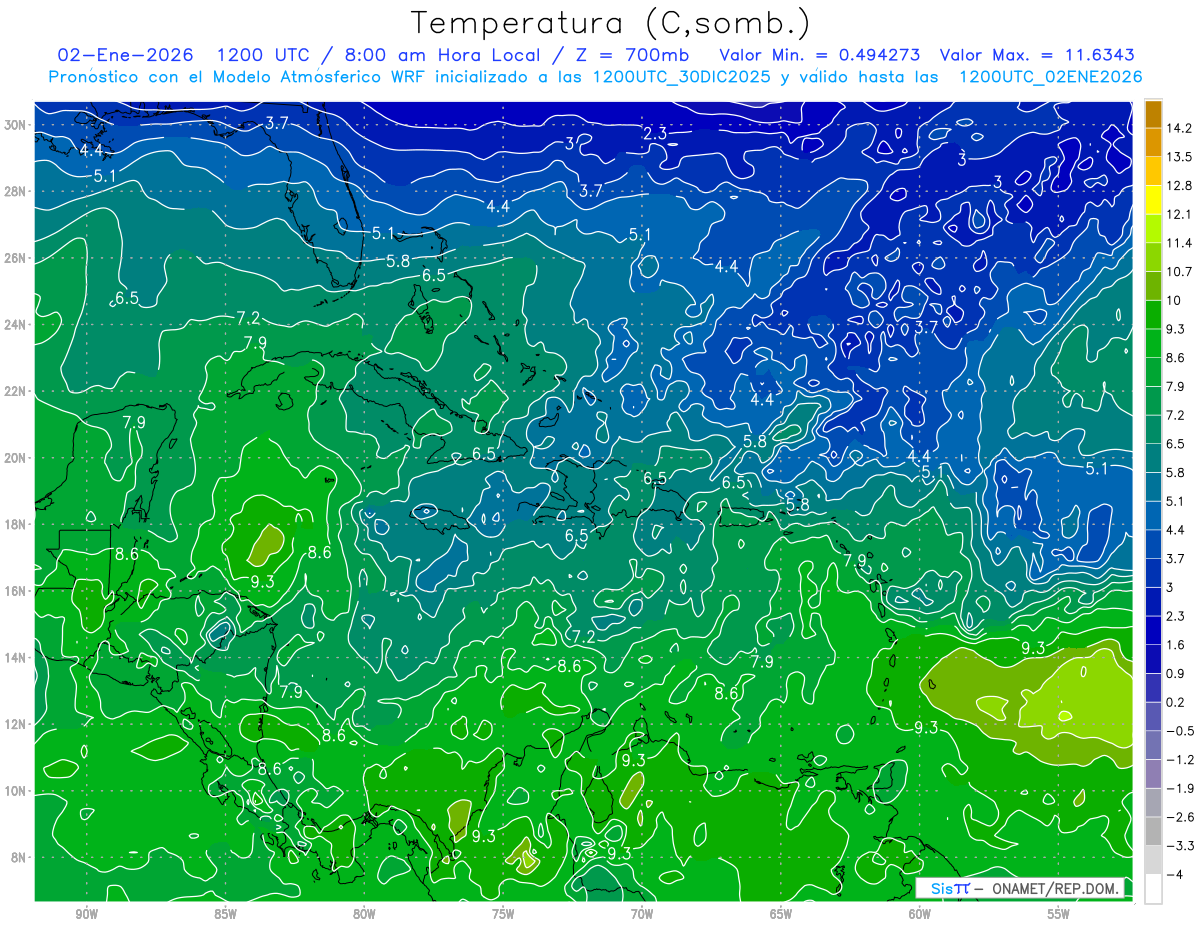The width and height of the screenshot is (1200, 927).
Task: Click the legend value "-1.2"
Action: [1179, 760]
